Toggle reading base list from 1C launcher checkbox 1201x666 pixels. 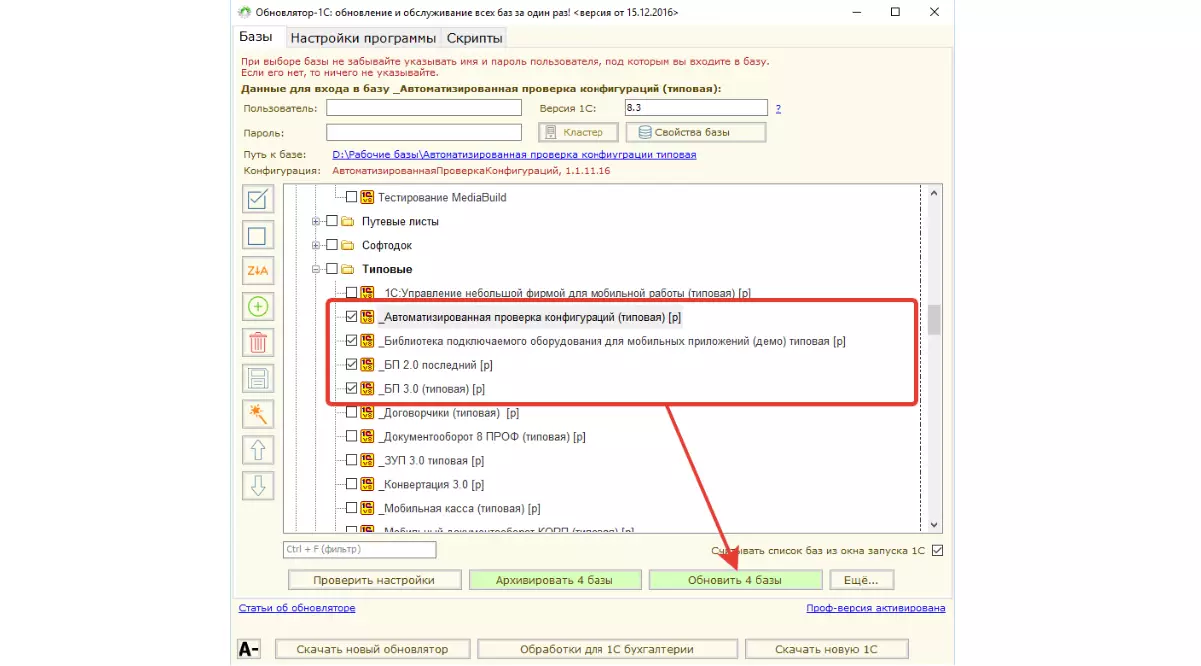[x=937, y=550]
